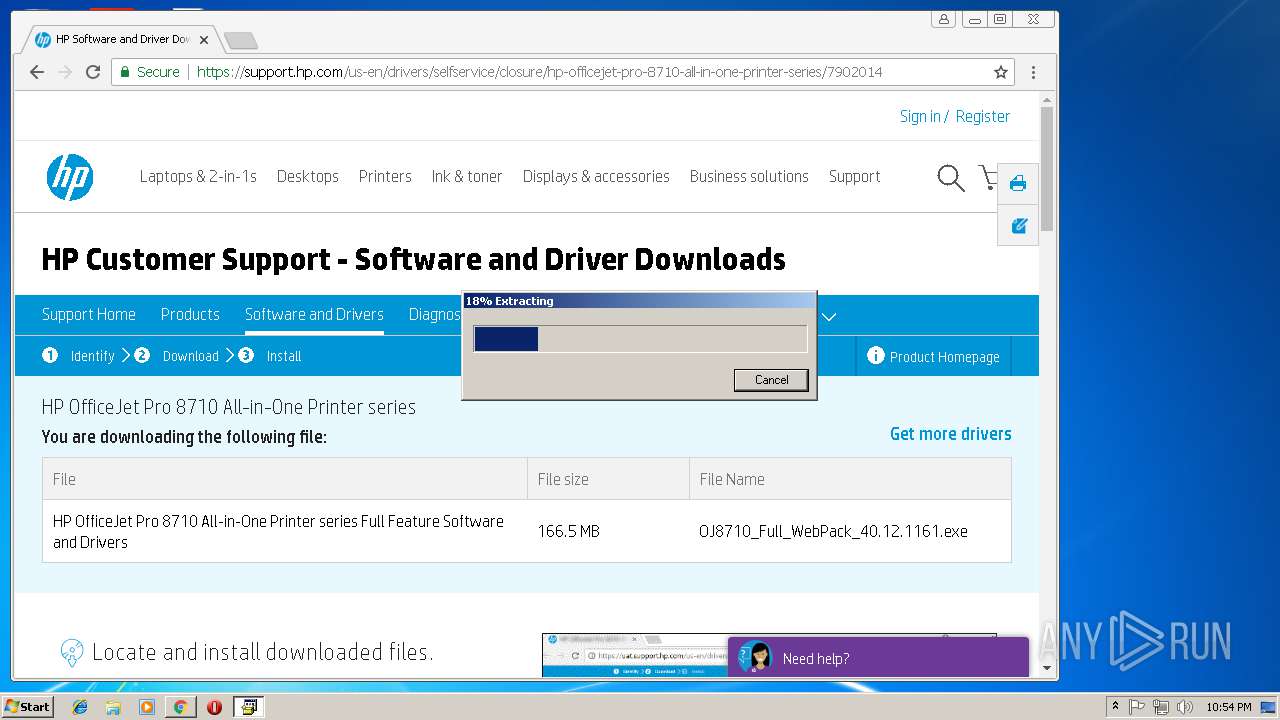Select the Products tab
Screen dimensions: 1280x720
[x=190, y=314]
